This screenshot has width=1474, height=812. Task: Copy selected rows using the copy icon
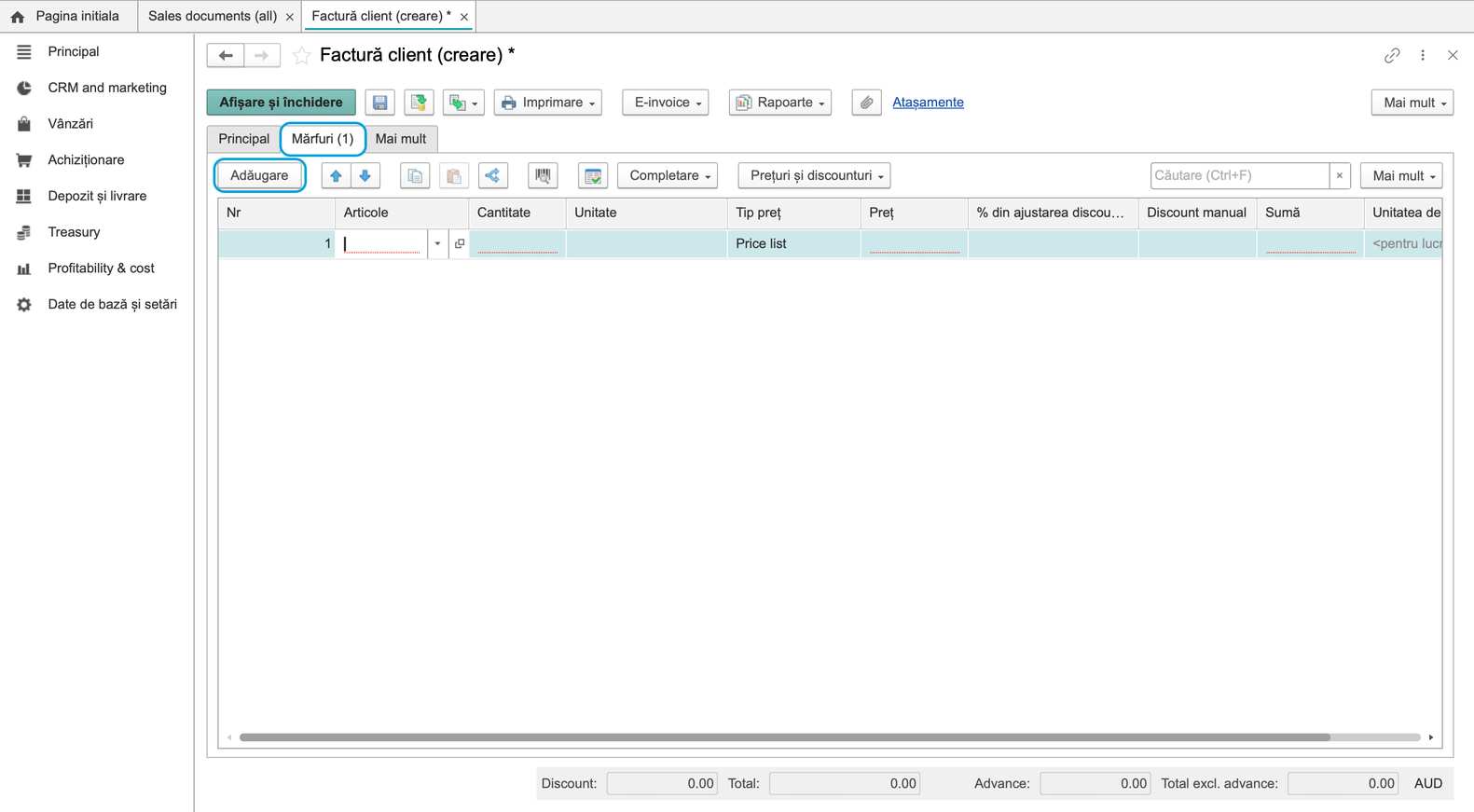(x=415, y=175)
